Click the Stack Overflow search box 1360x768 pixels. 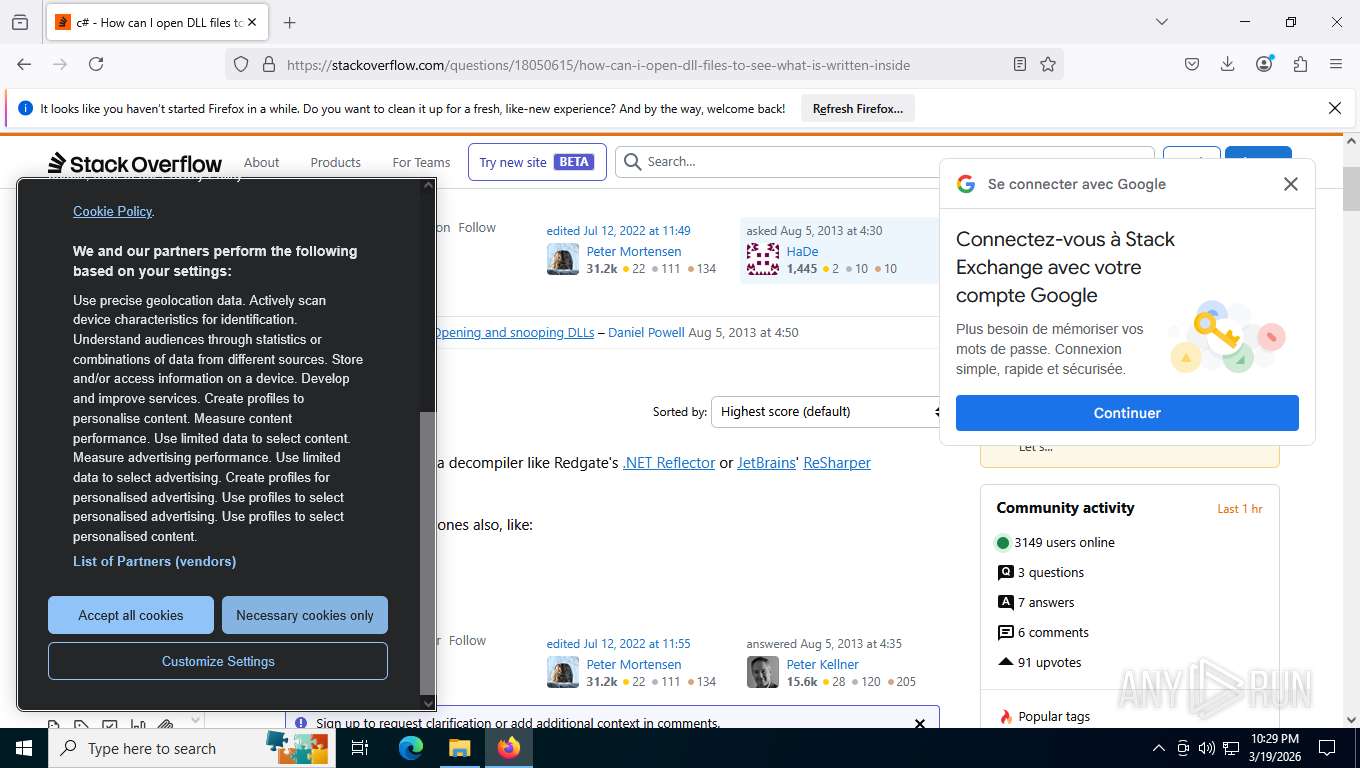click(x=885, y=161)
